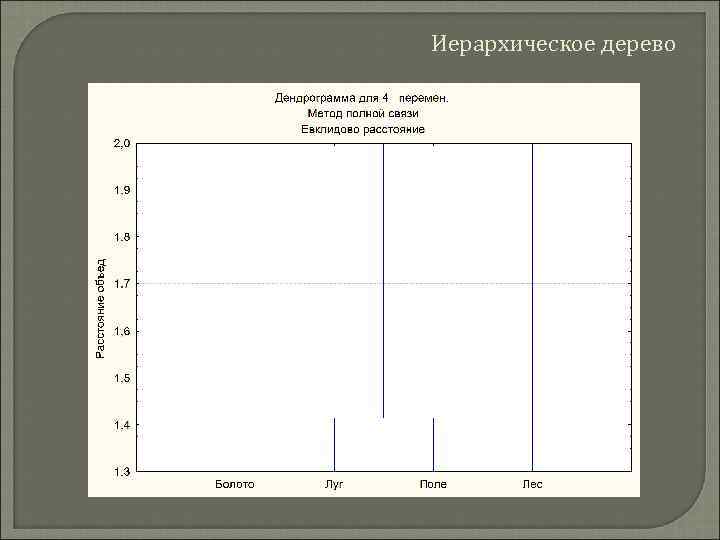This screenshot has width=720, height=540.
Task: Click the y-axis value 1,9
Action: [x=122, y=190]
